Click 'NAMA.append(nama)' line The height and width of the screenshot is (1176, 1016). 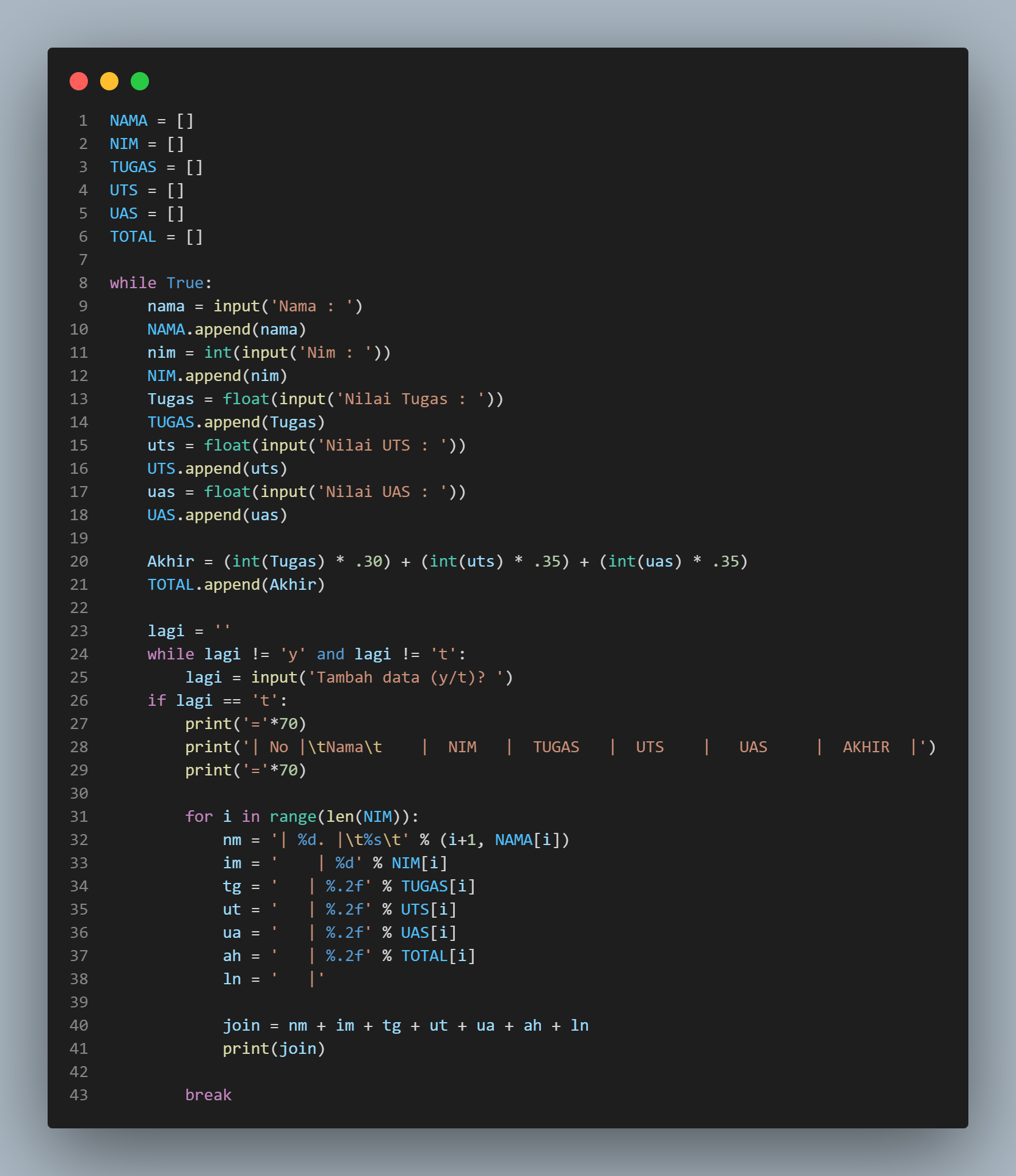point(227,330)
